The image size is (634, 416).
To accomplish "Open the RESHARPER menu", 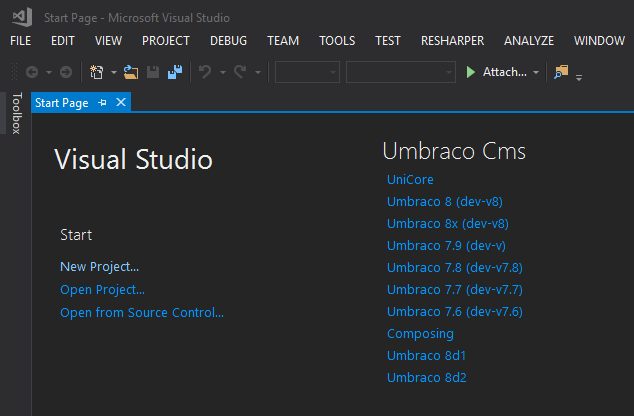I will (x=452, y=41).
